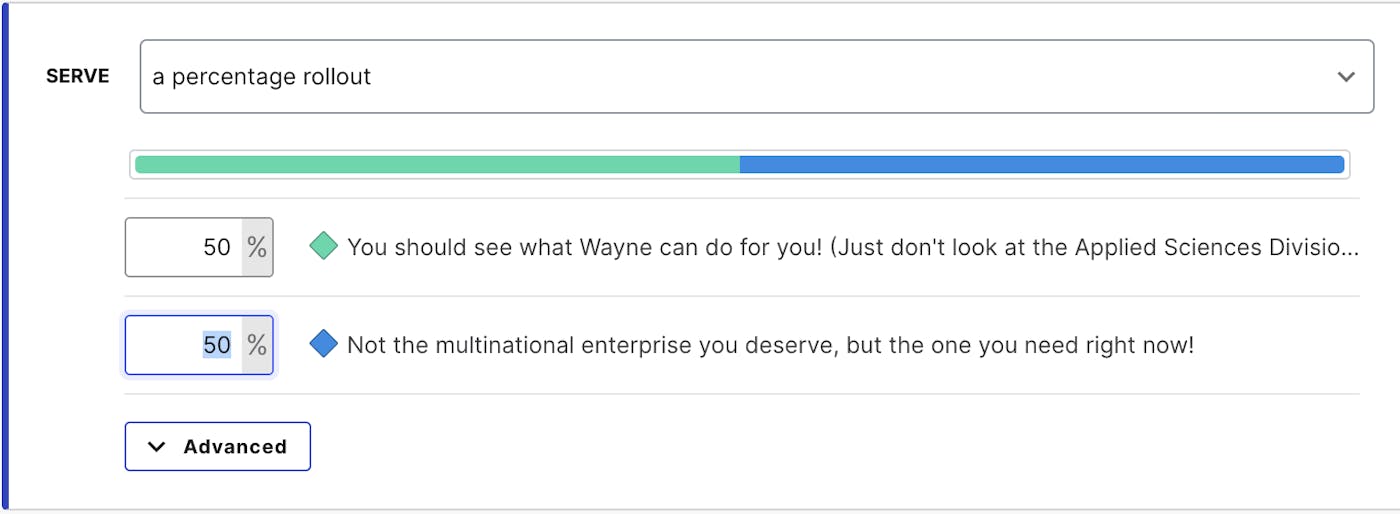The width and height of the screenshot is (1400, 514).
Task: Click the percent sign beside the first rollout field
Action: pyautogui.click(x=257, y=247)
